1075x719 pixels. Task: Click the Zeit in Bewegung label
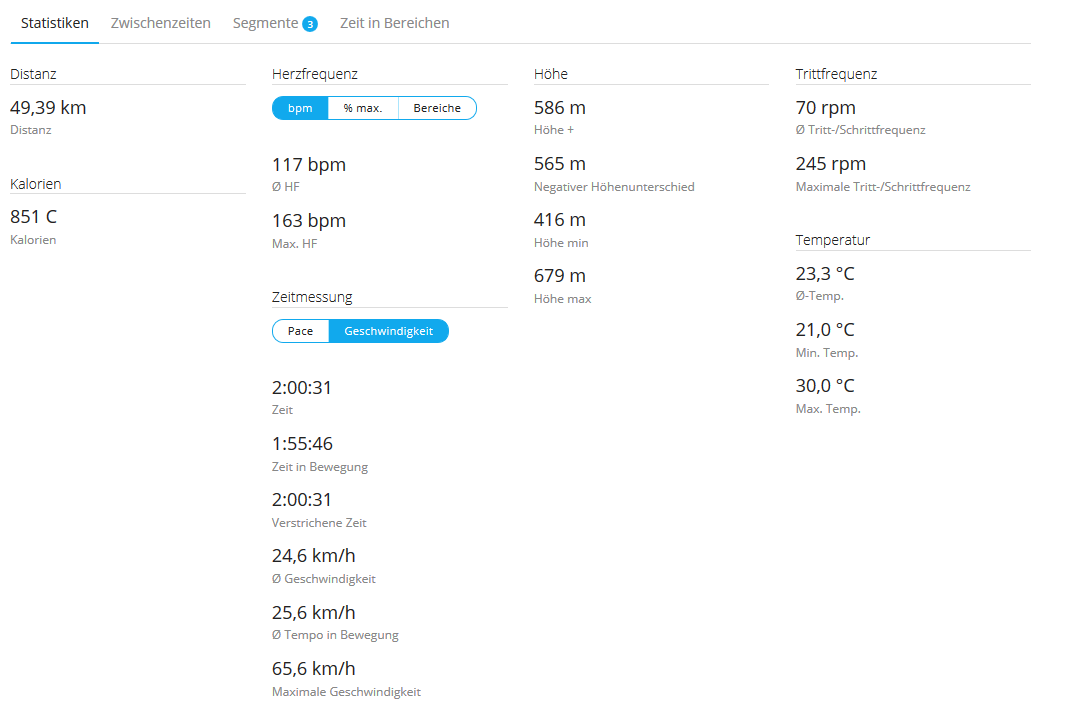[x=319, y=467]
